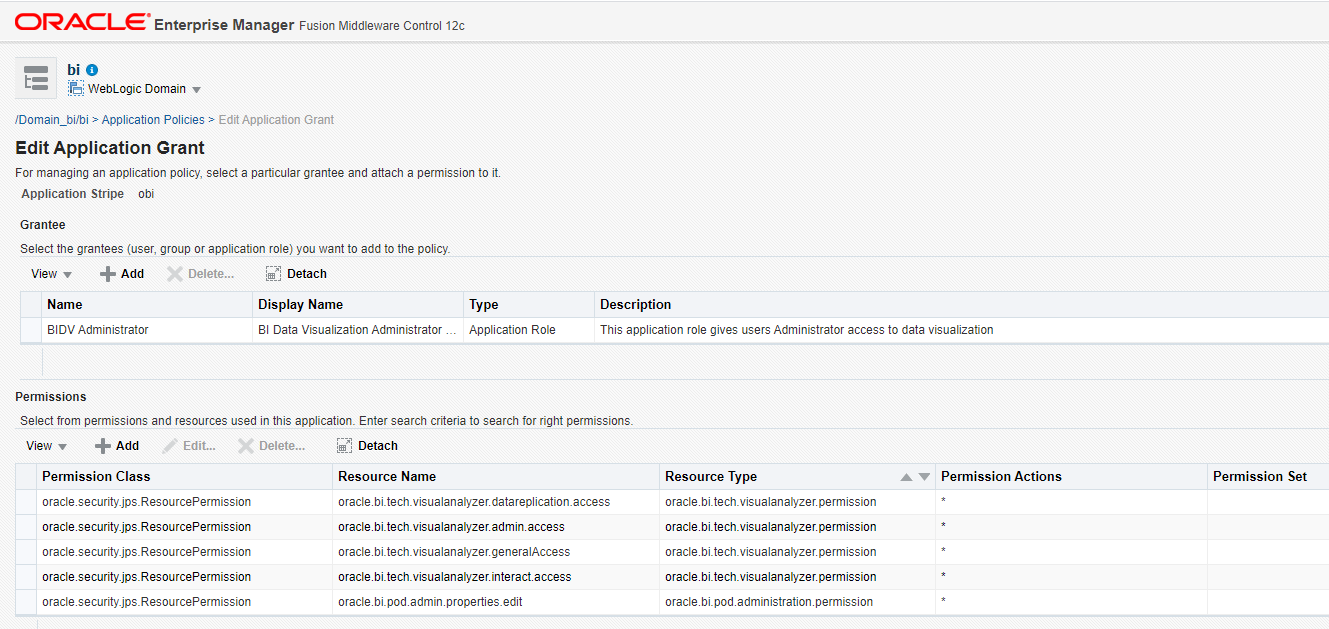
Task: Open the Grantee View menu
Action: pos(52,274)
